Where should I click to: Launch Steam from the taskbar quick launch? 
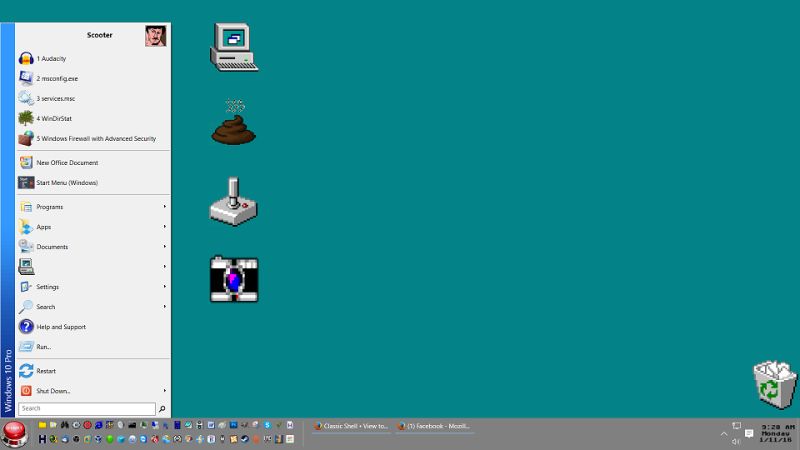pos(244,439)
